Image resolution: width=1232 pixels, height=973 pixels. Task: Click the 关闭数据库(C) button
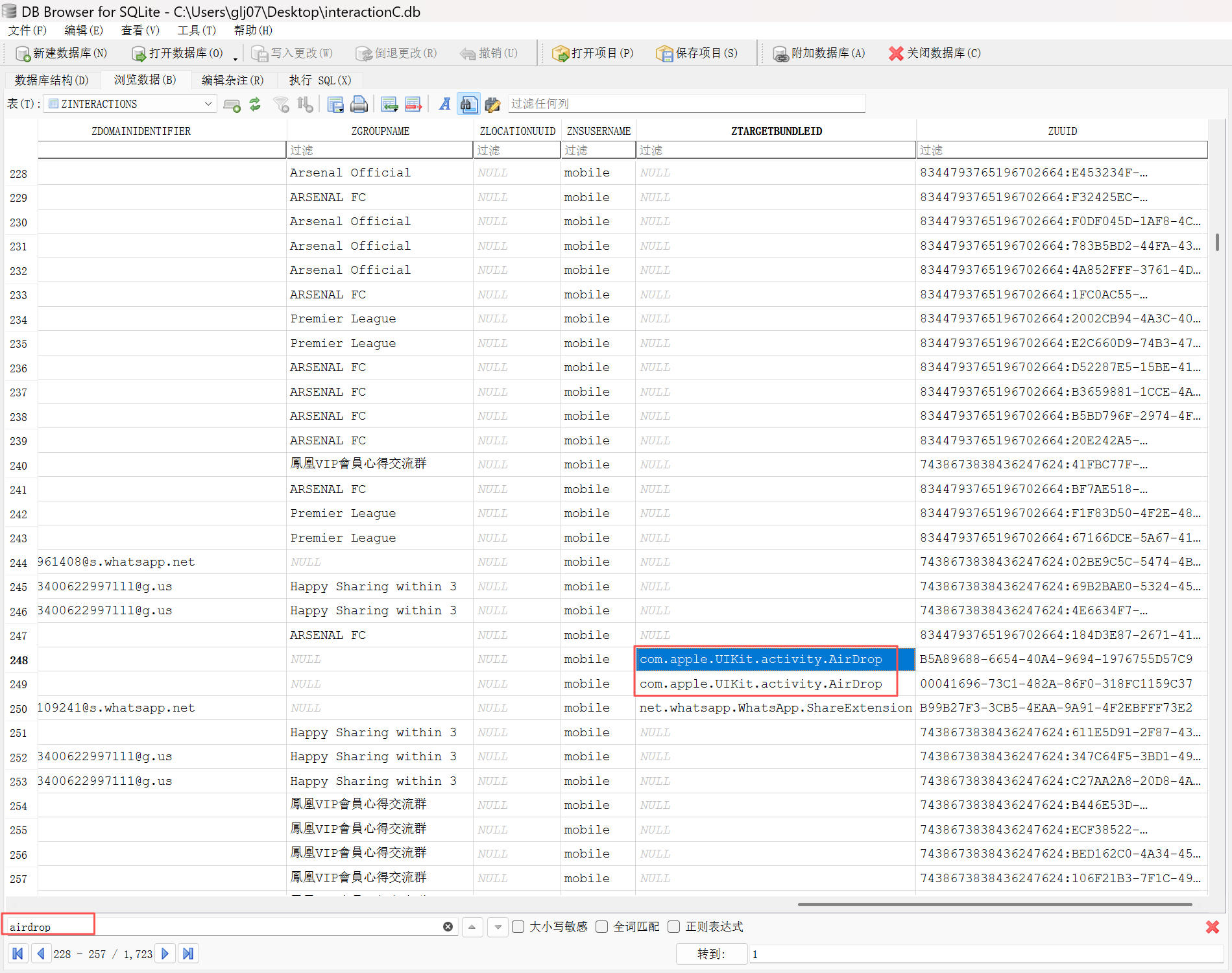(935, 53)
